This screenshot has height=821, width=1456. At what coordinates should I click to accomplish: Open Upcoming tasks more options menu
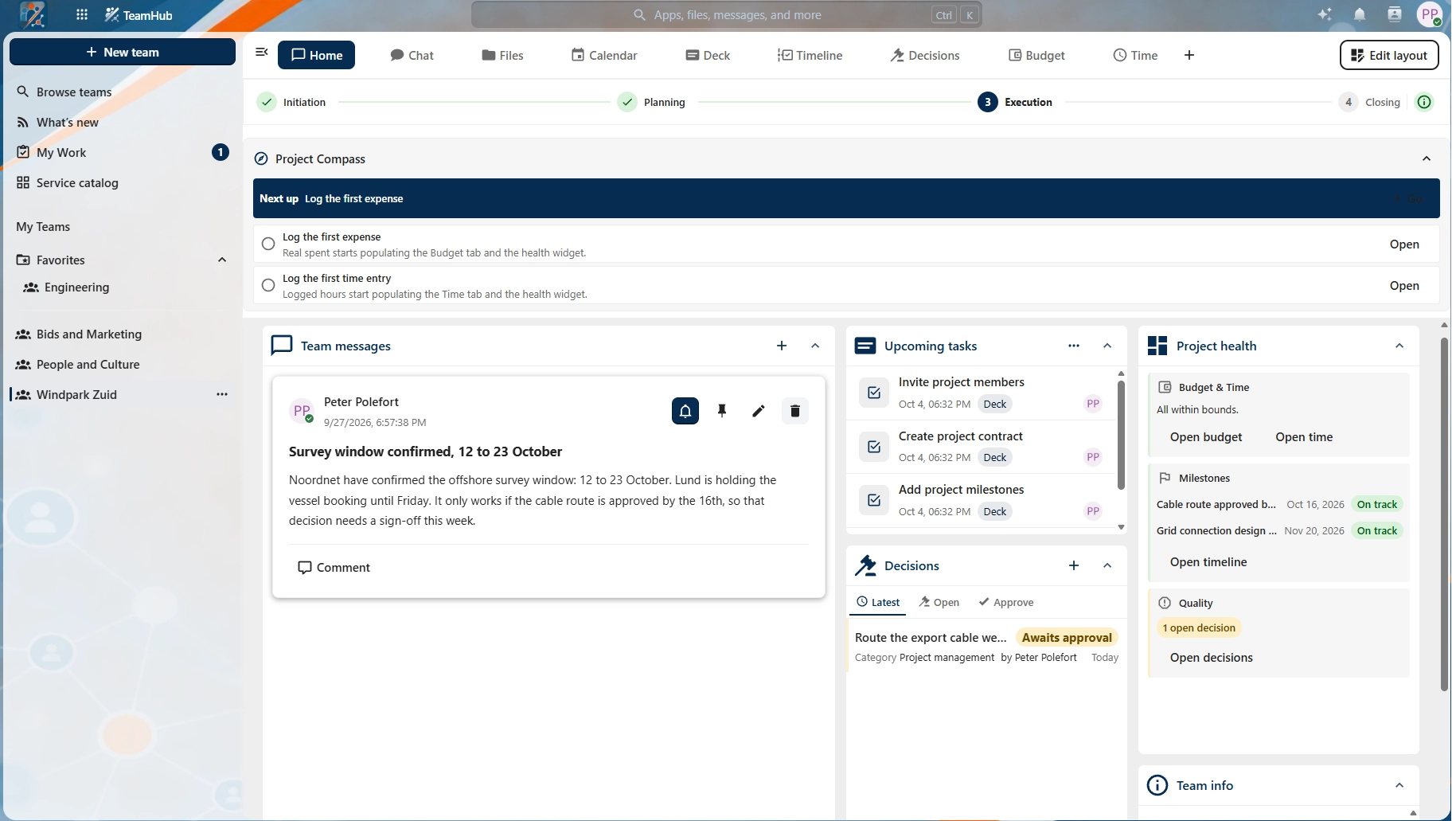[1074, 346]
